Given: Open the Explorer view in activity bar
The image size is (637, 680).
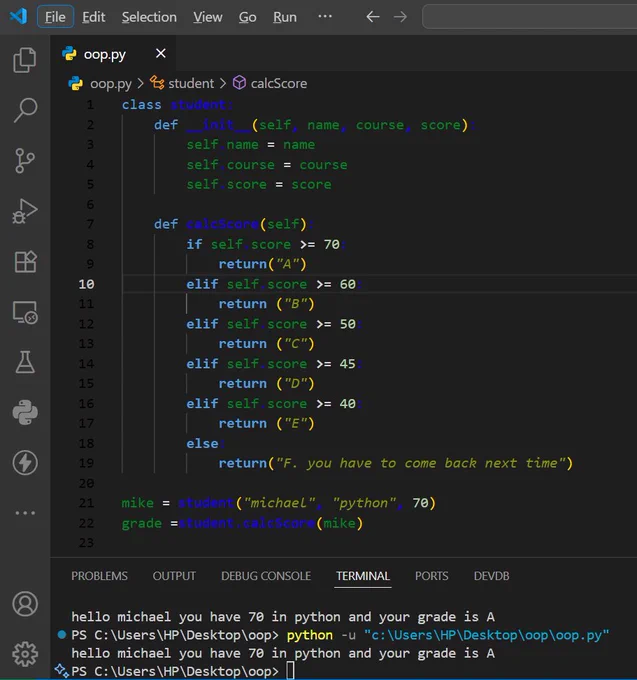Looking at the screenshot, I should 25,60.
